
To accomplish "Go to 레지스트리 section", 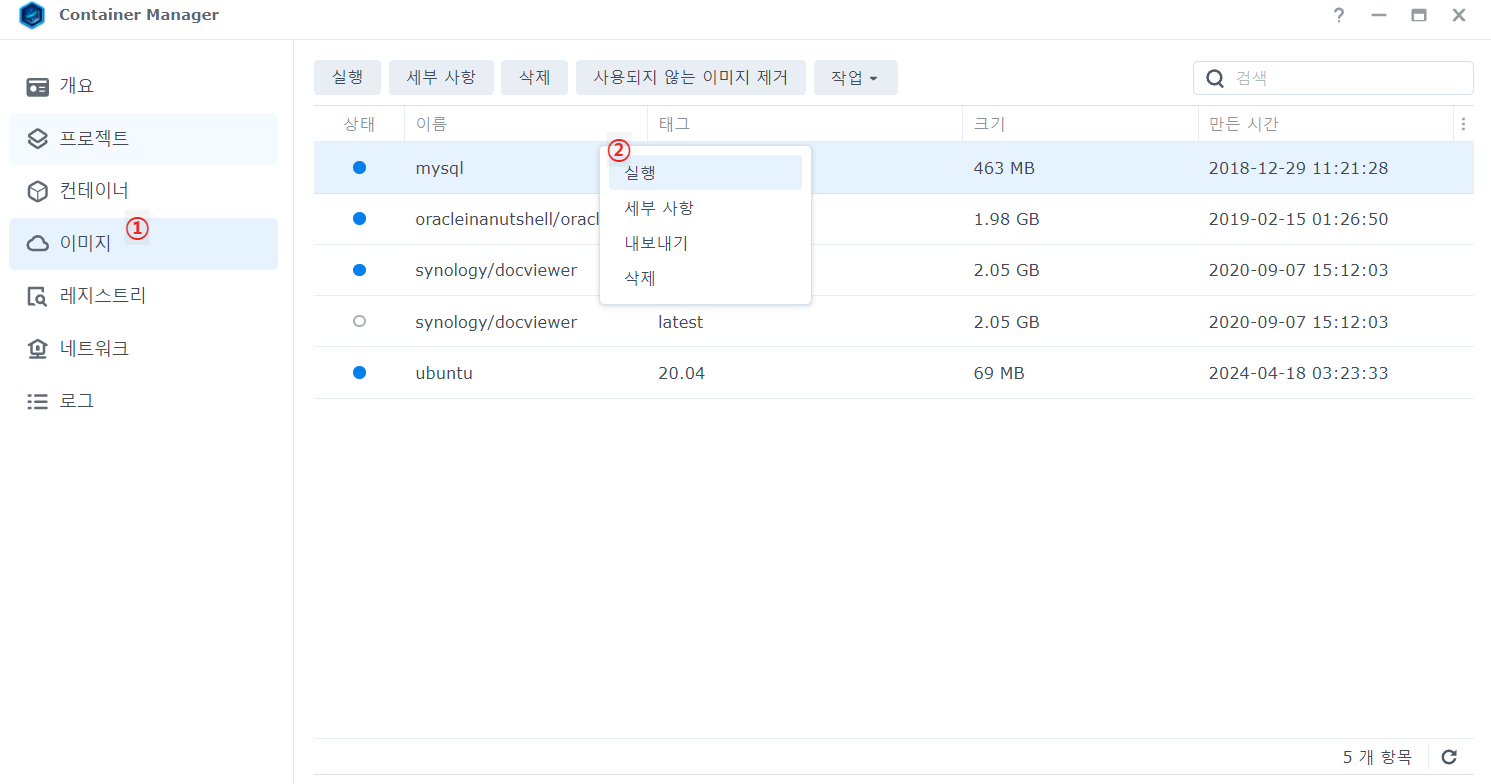I will 143,296.
